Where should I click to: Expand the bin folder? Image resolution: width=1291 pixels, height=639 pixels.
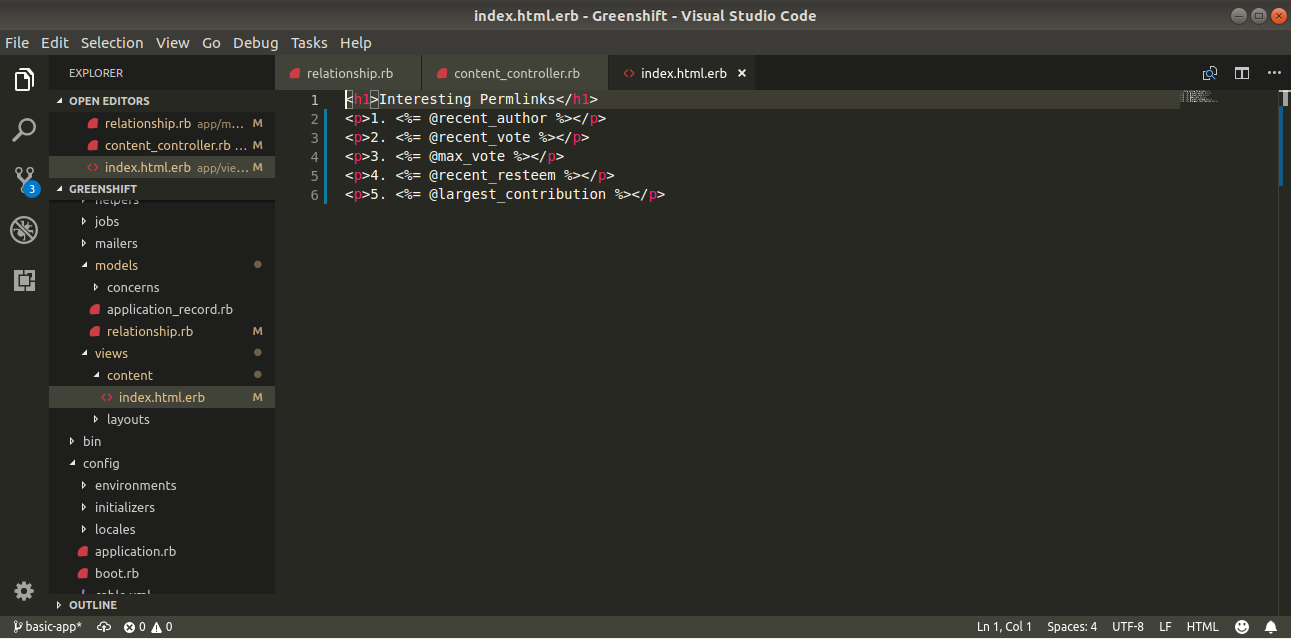click(x=162, y=441)
